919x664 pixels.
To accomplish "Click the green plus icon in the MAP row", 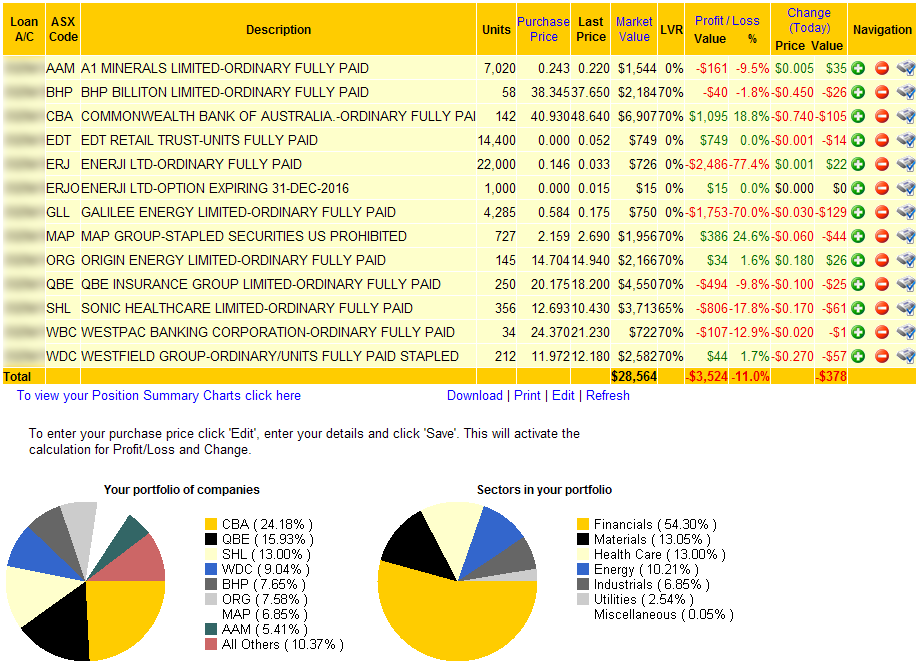I will pos(858,236).
